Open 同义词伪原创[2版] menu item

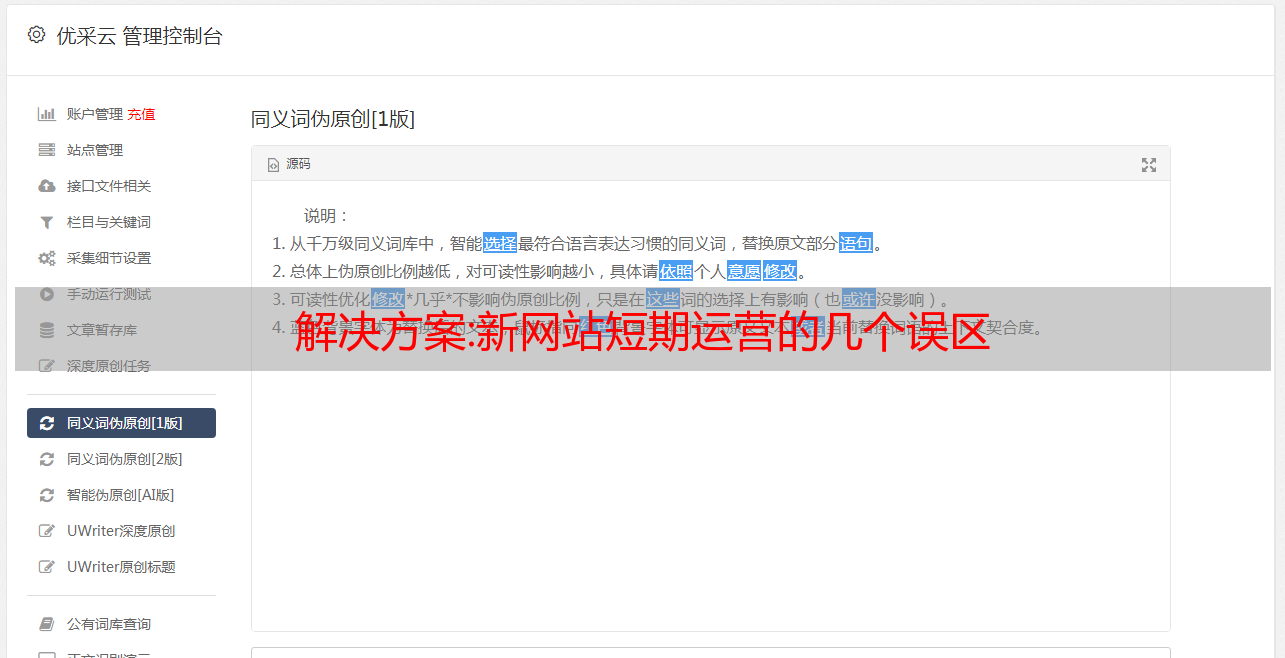tap(121, 459)
